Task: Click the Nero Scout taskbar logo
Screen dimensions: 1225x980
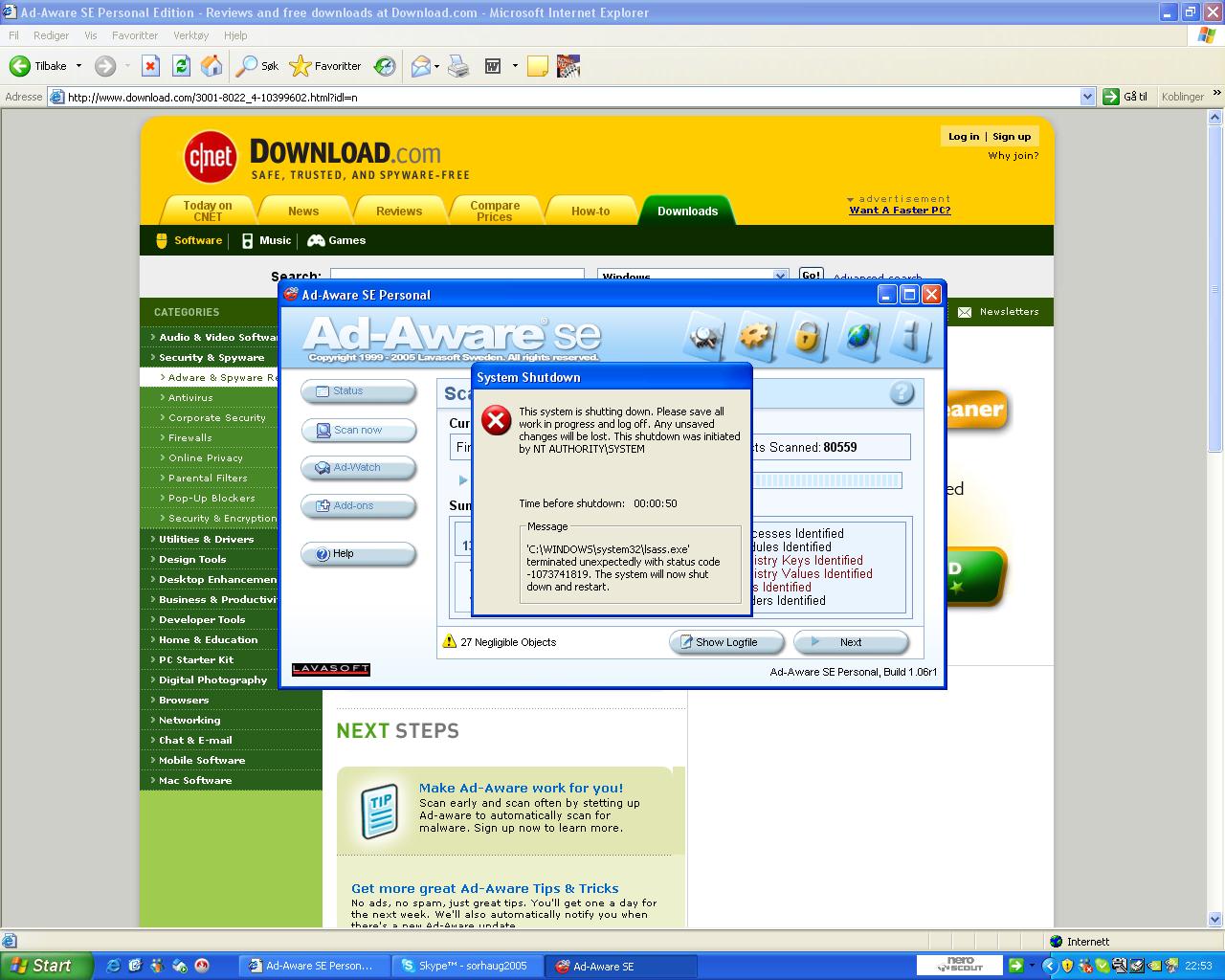Action: click(x=960, y=965)
